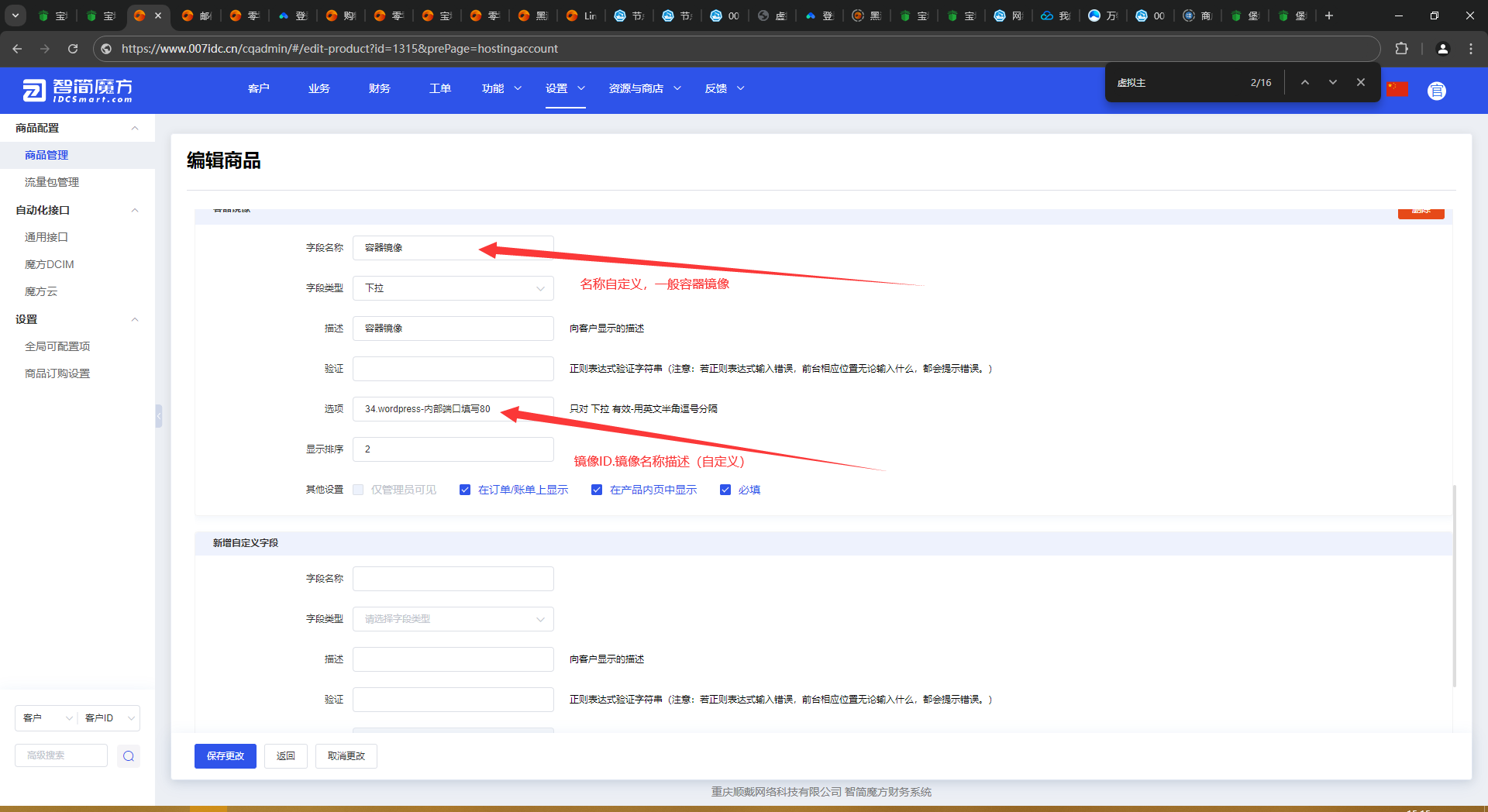The height and width of the screenshot is (812, 1488).
Task: Close the find-in-page bar
Action: pyautogui.click(x=1361, y=82)
